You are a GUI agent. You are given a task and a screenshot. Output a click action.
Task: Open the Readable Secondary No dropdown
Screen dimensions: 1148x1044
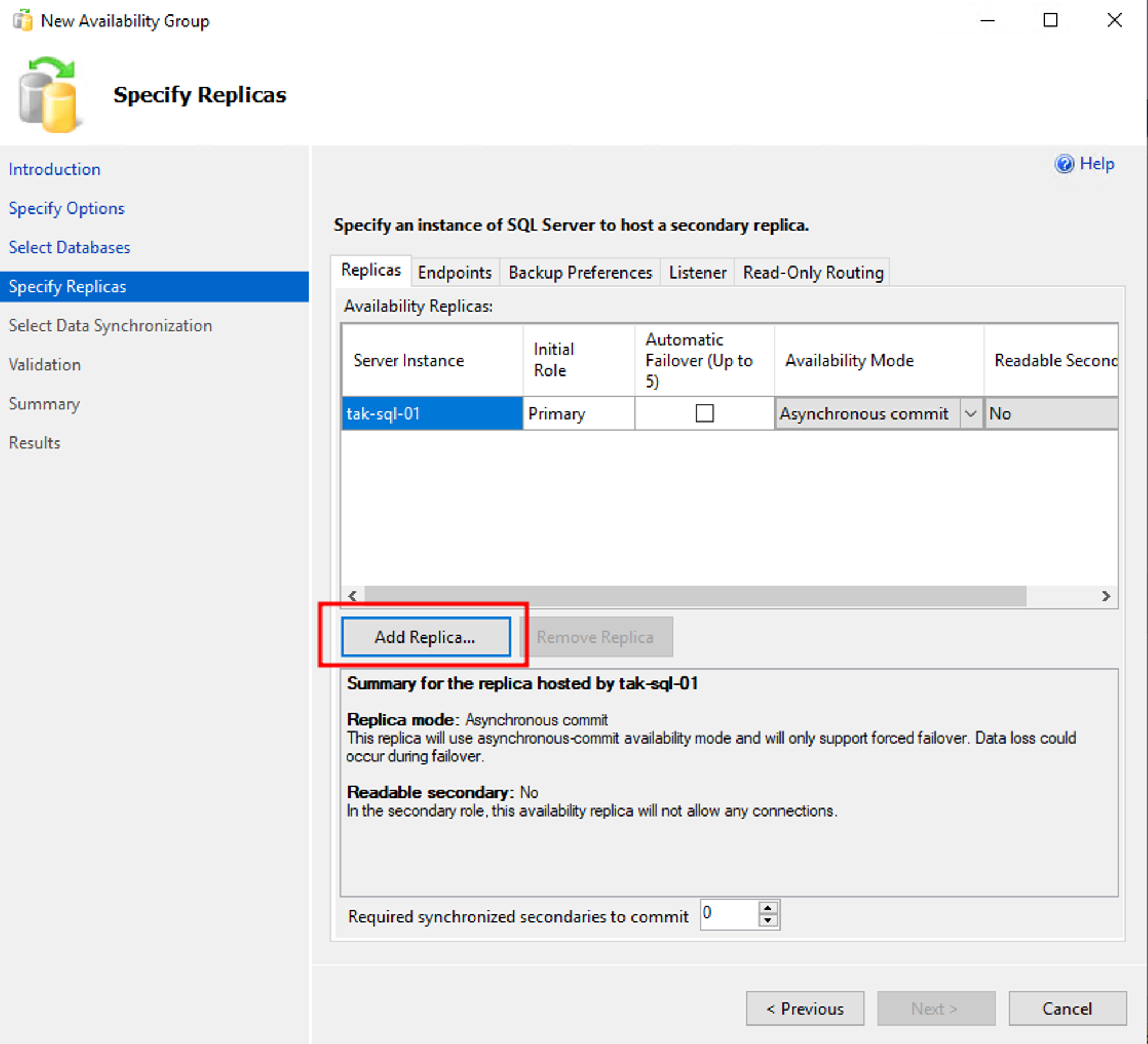click(1050, 413)
